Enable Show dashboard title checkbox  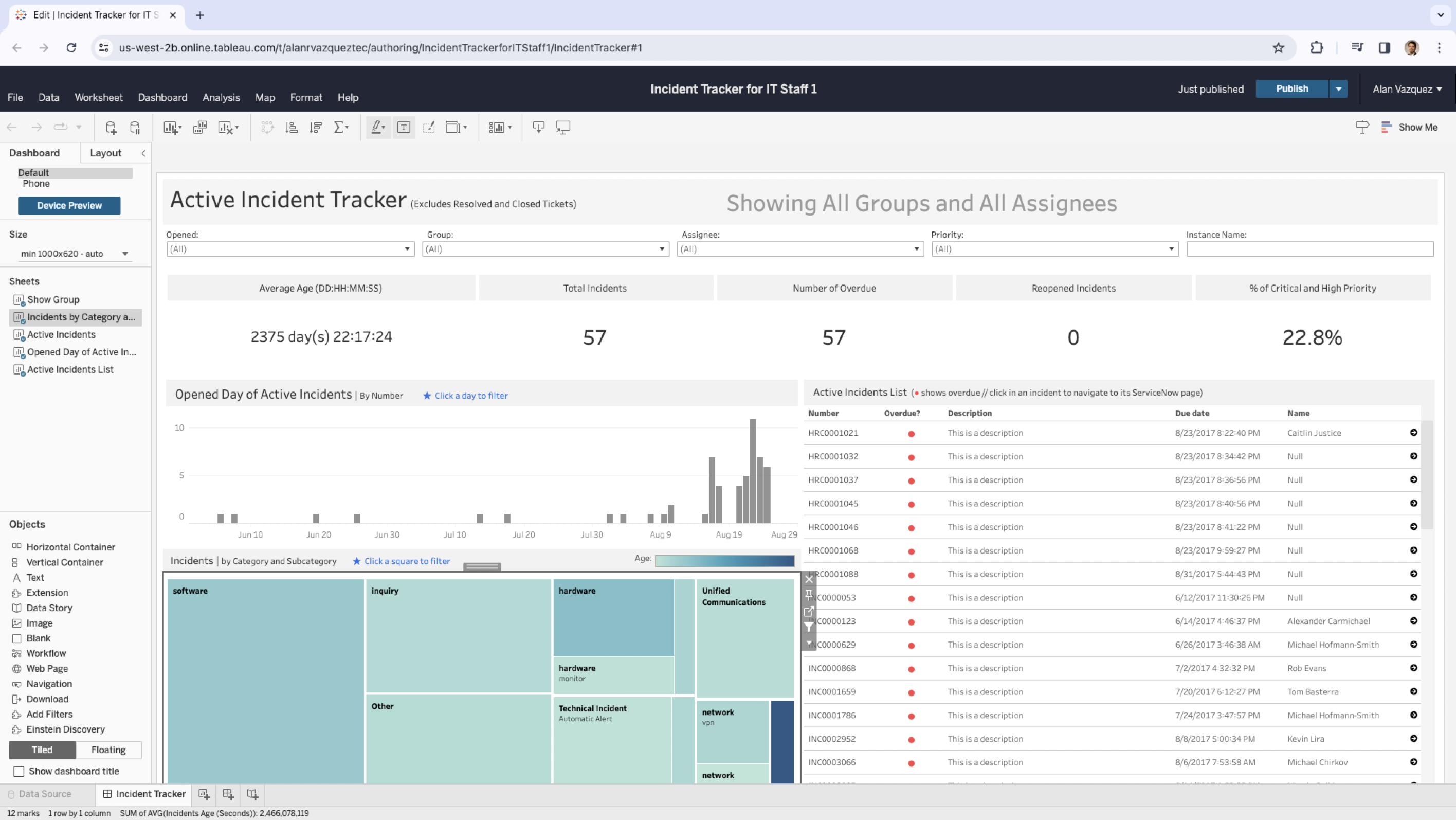[x=19, y=771]
